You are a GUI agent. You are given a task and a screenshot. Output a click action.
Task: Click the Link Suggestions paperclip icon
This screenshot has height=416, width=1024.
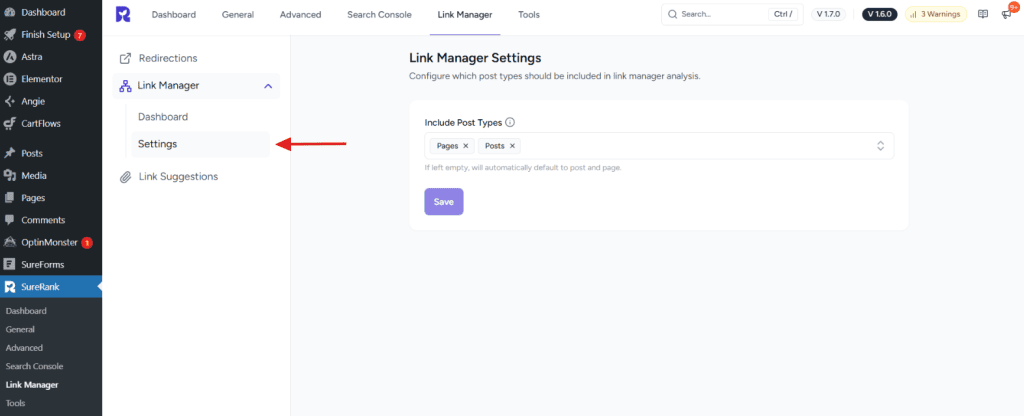pos(125,177)
